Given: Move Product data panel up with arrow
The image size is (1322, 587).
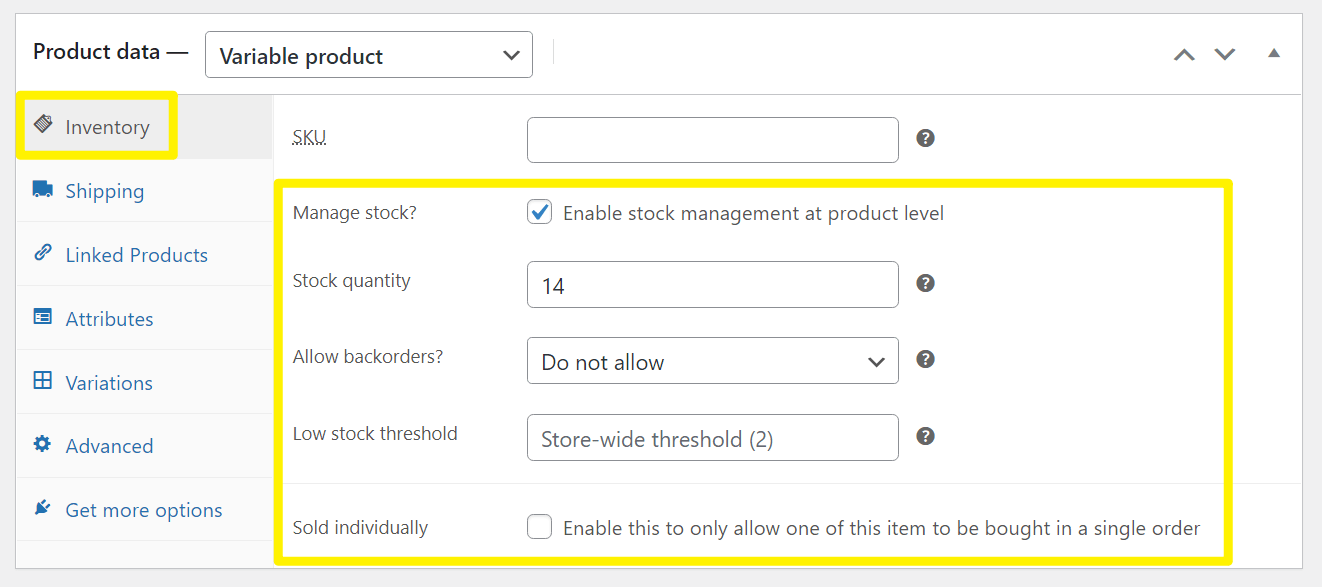Looking at the screenshot, I should coord(1184,54).
